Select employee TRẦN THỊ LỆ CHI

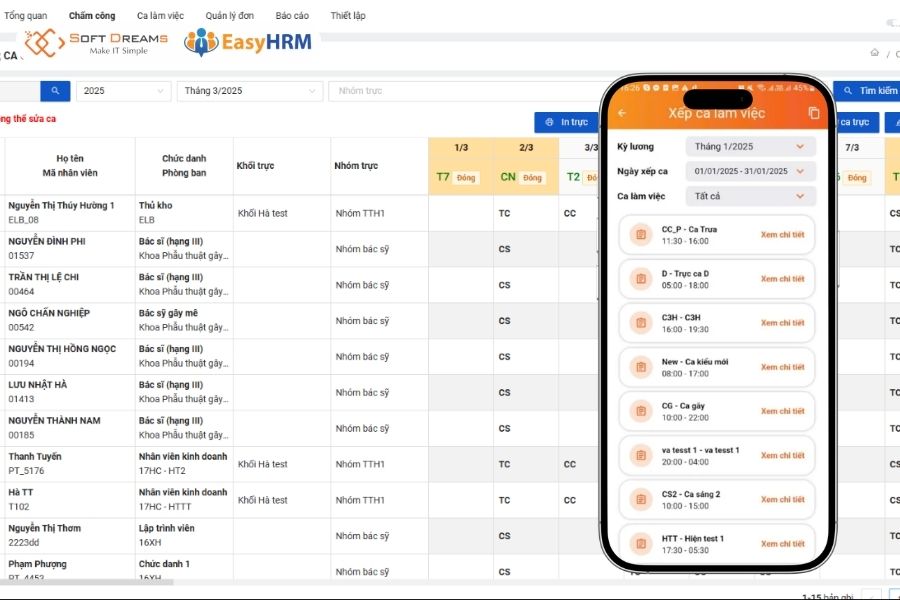44,277
